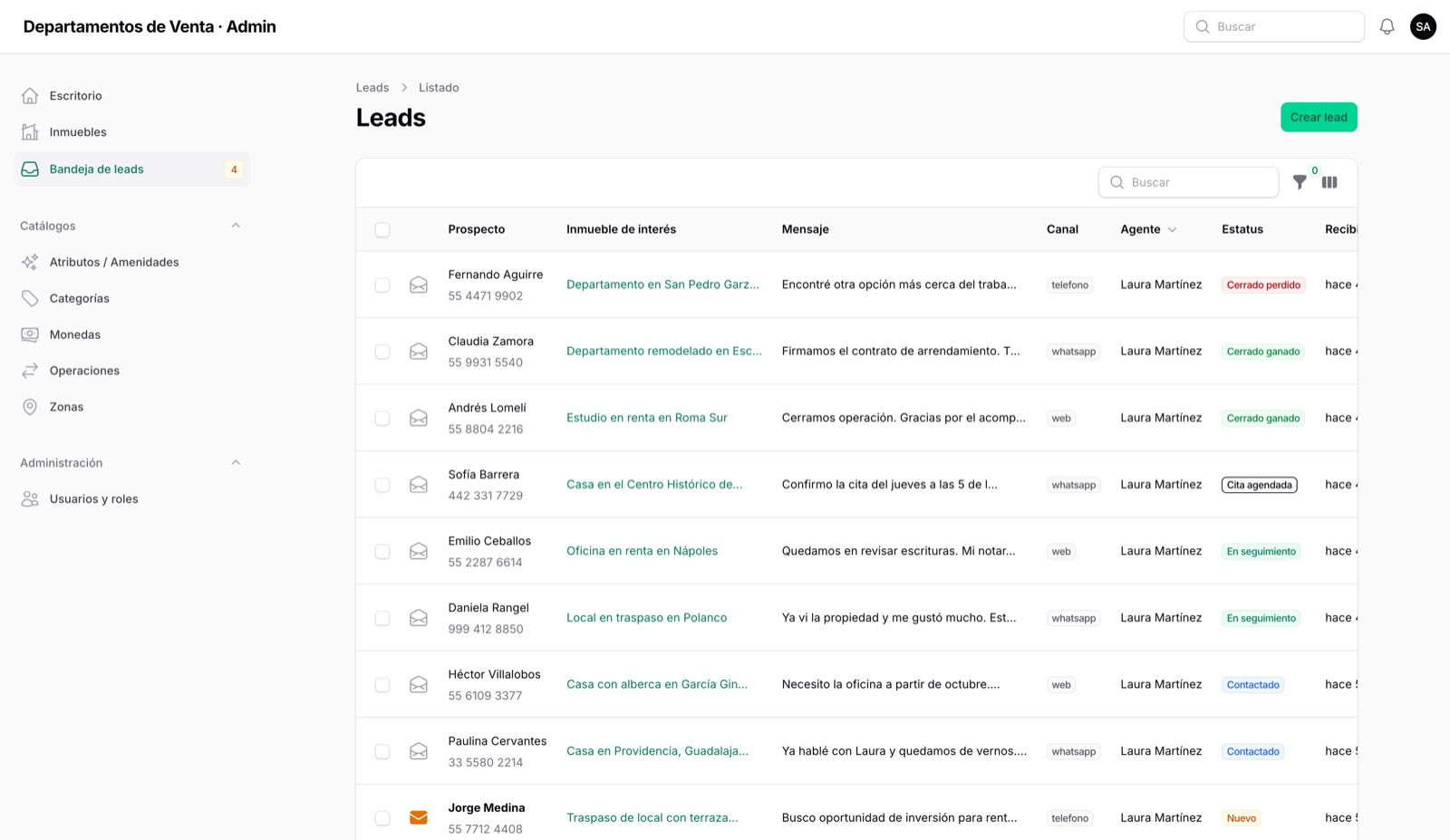Click the envelope icon for Héctor Villalobos

point(419,684)
